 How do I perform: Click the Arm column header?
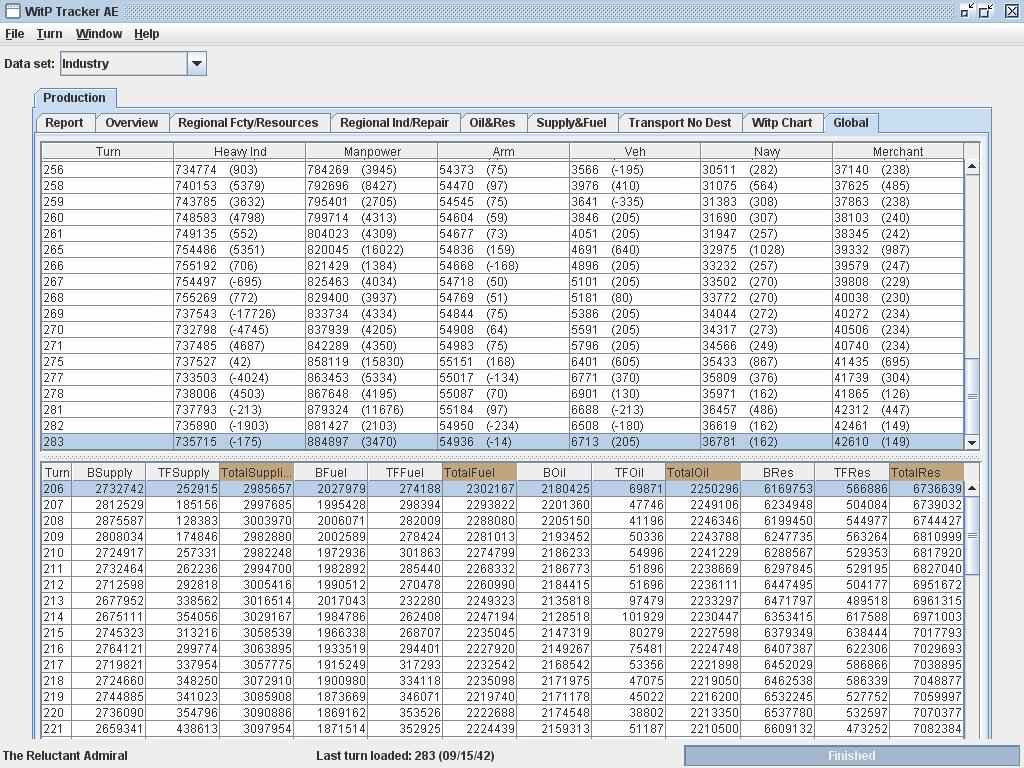(x=503, y=152)
